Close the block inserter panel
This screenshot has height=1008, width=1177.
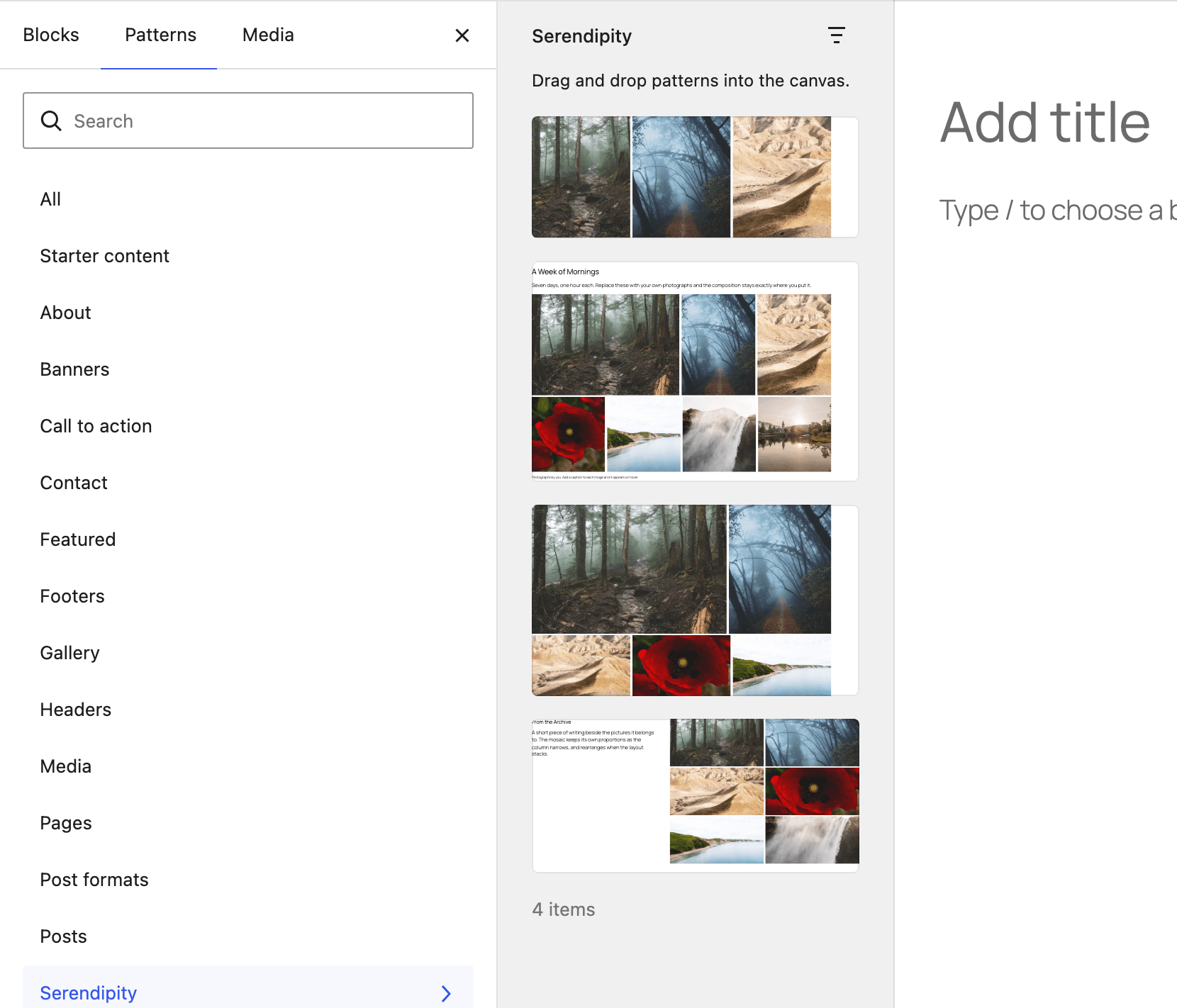tap(462, 35)
